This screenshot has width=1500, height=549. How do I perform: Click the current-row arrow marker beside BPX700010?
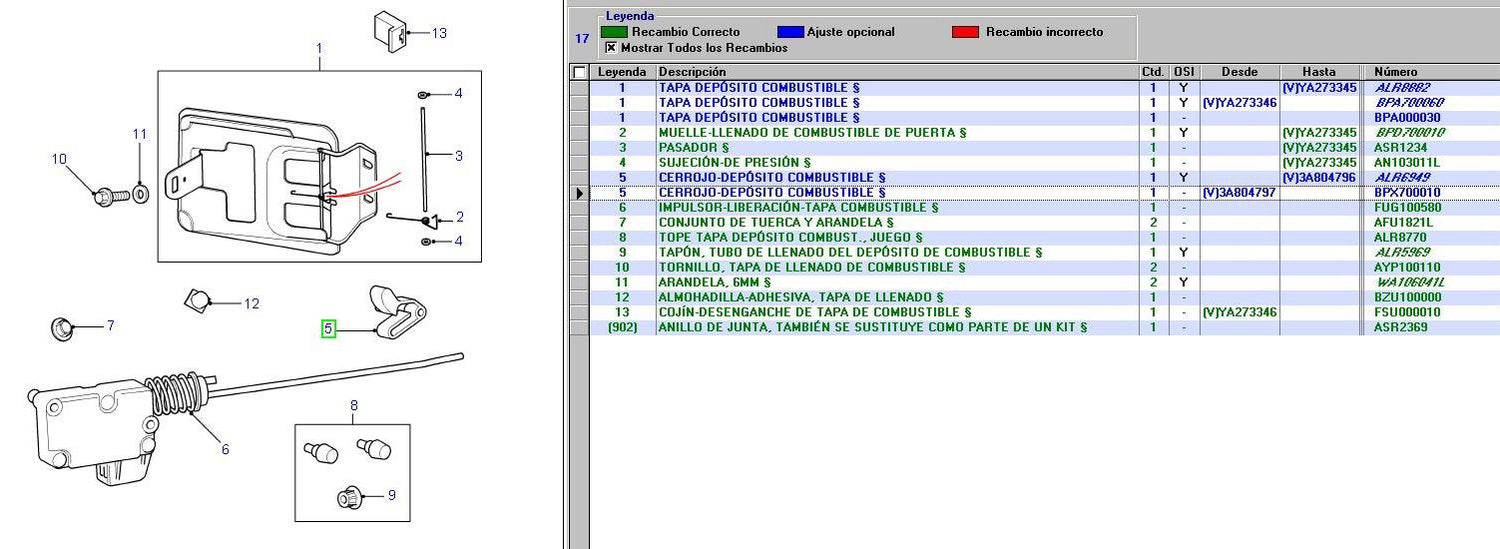coord(579,192)
